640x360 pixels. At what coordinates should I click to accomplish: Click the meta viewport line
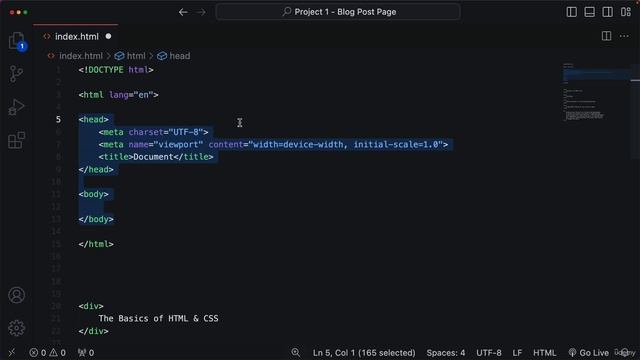tap(273, 144)
